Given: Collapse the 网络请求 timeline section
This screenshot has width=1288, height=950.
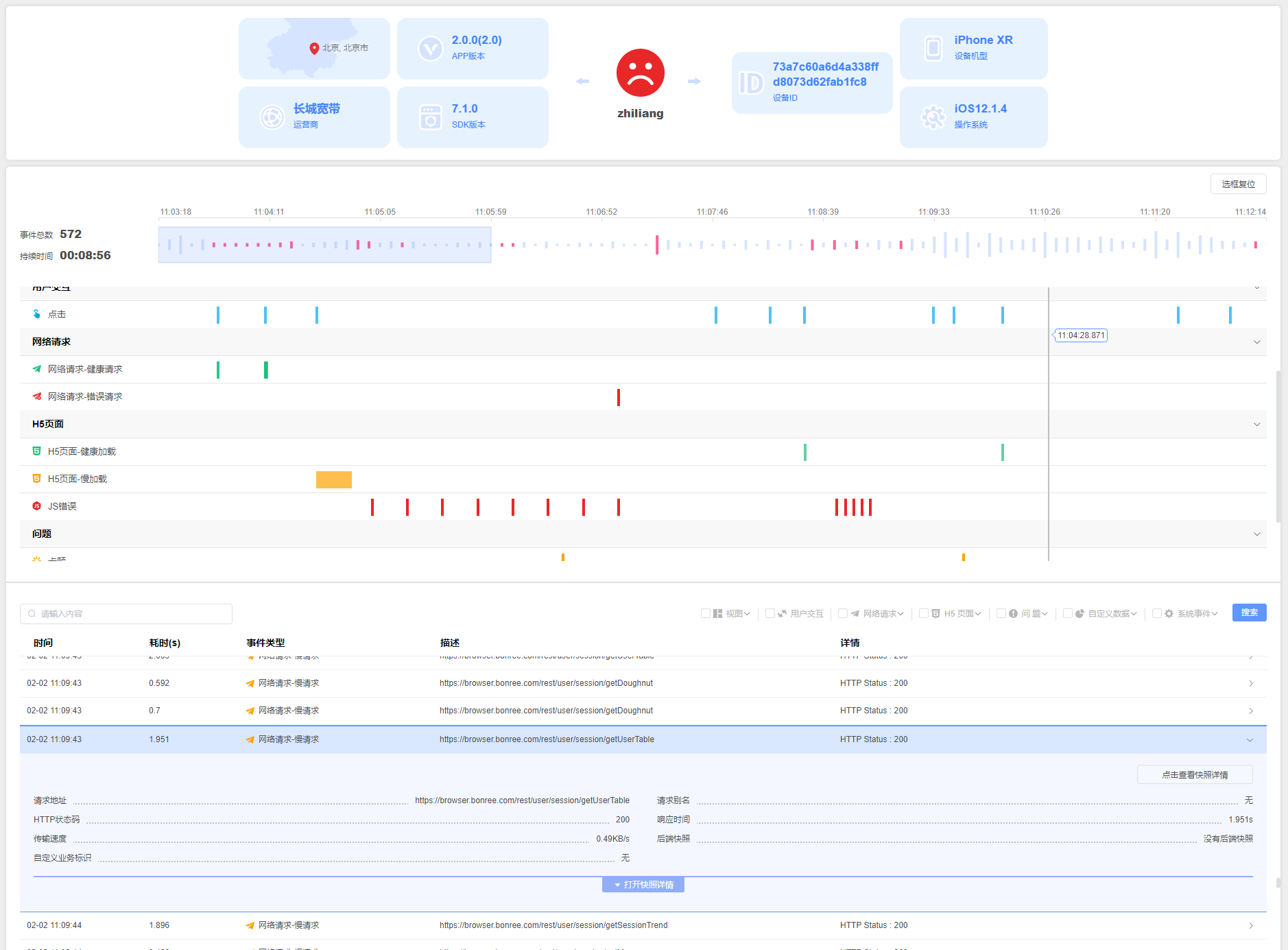Looking at the screenshot, I should pyautogui.click(x=1256, y=342).
